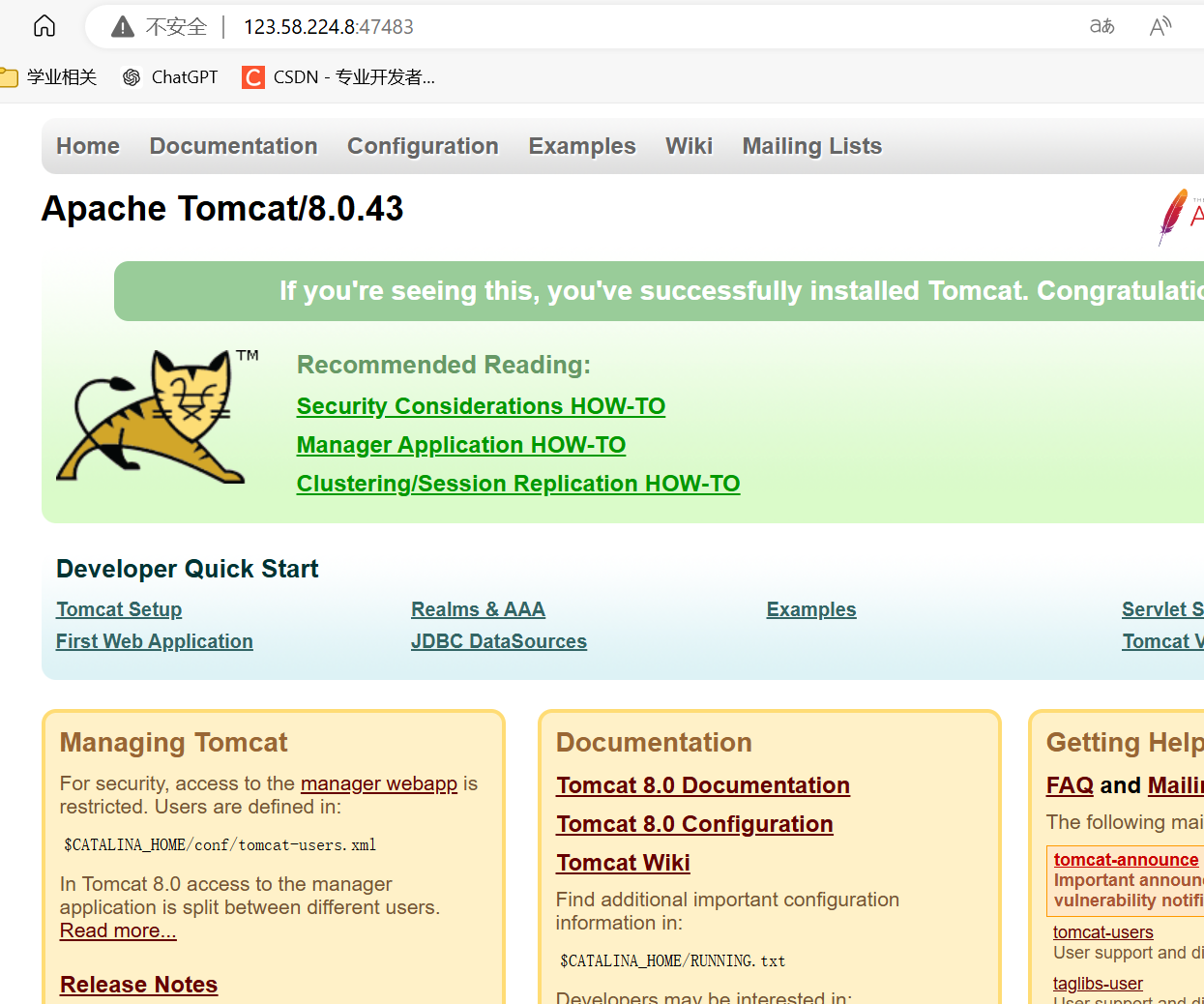Viewport: 1204px width, 1004px height.
Task: Open the First Web Application link
Action: click(155, 641)
